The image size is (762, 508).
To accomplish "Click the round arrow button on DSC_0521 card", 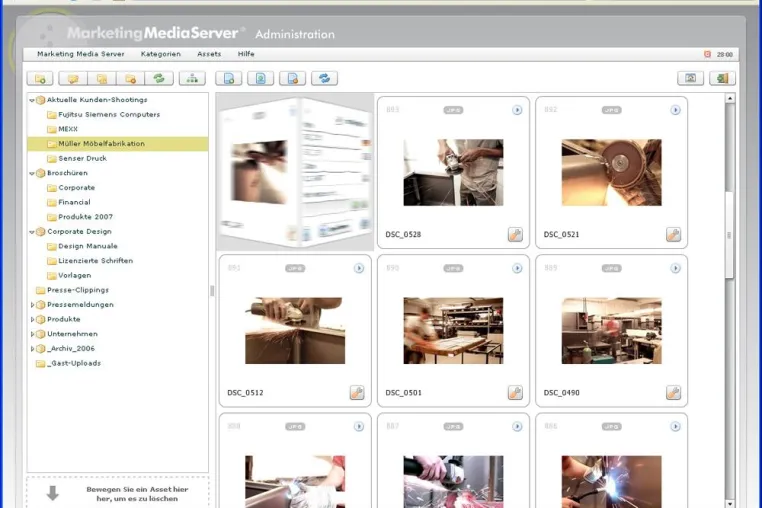I will (675, 110).
